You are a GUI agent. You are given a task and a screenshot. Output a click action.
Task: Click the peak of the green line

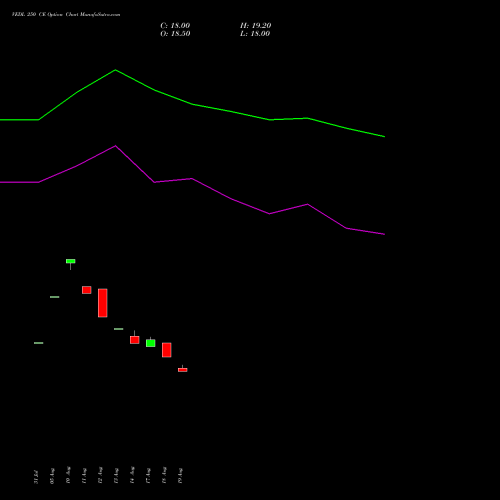(115, 70)
